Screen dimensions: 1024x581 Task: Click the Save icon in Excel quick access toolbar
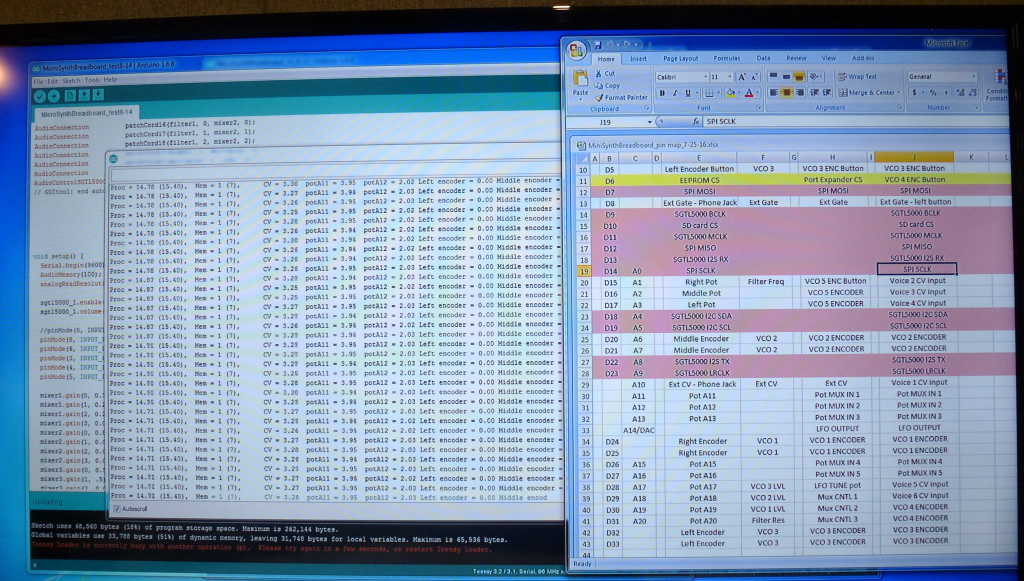(597, 44)
